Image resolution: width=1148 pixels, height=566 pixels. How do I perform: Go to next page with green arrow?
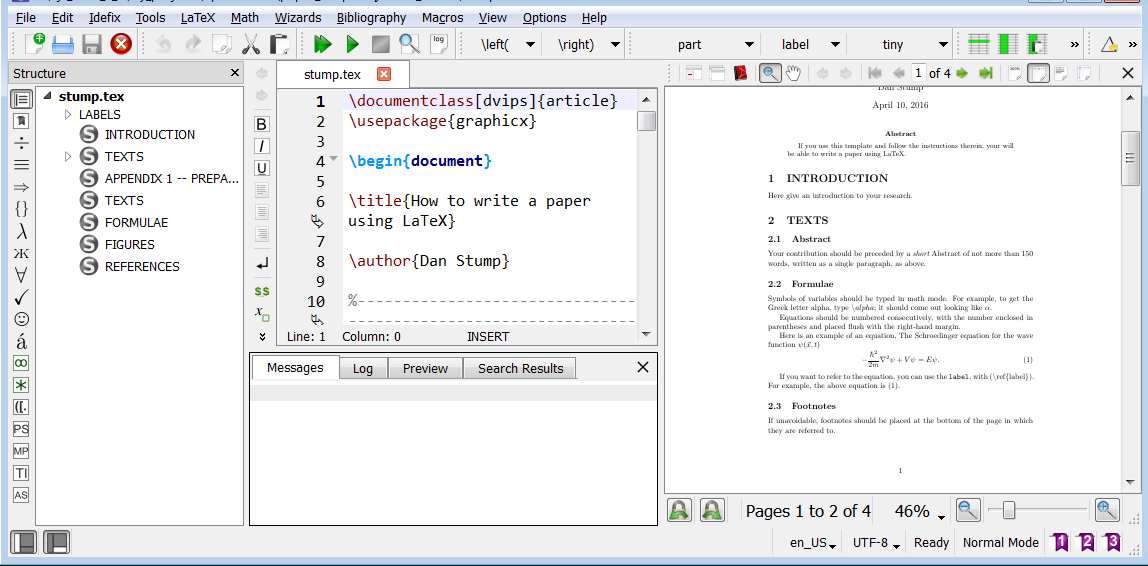pos(962,73)
